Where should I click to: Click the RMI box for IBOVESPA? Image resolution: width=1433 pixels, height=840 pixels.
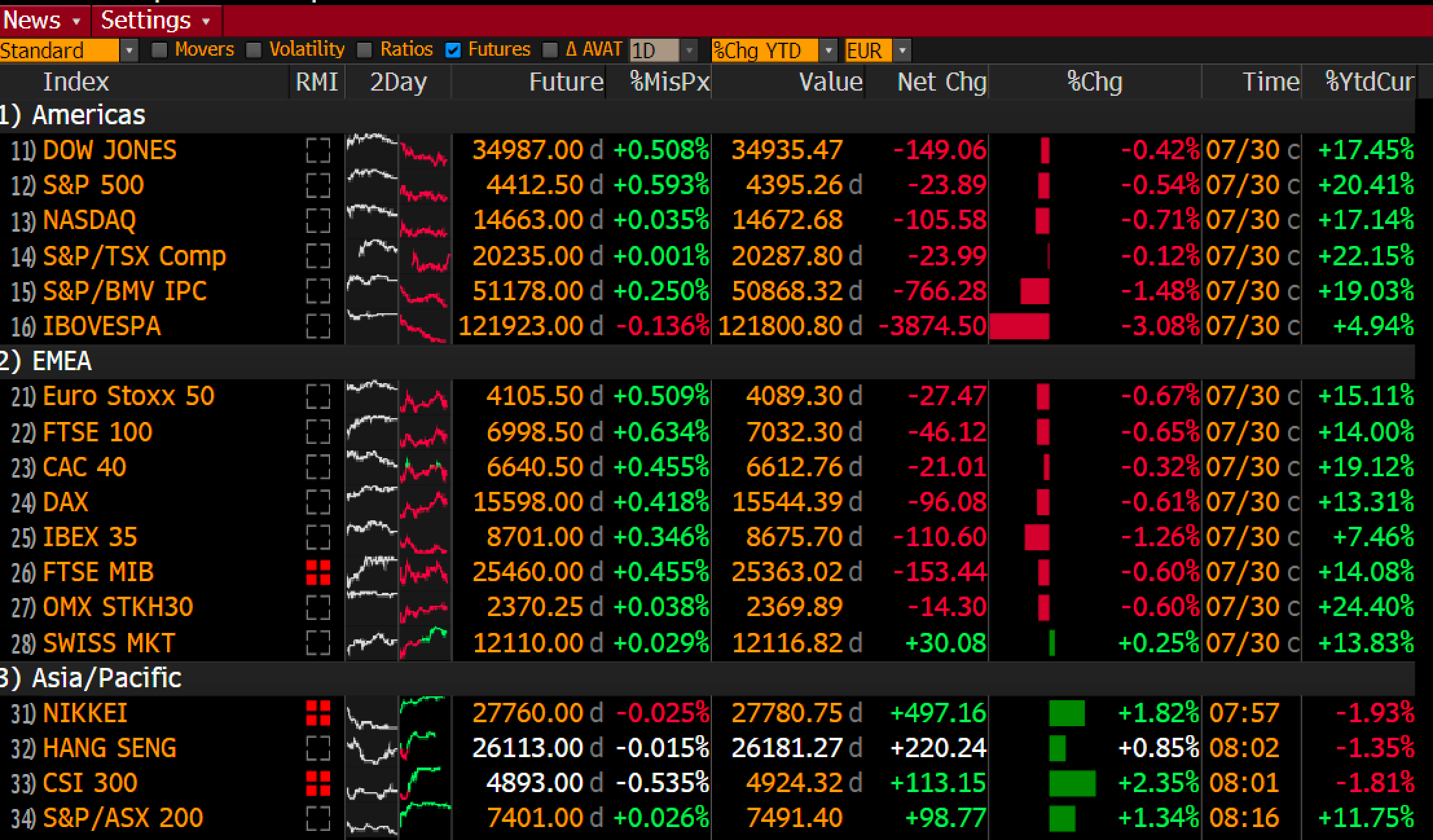pos(318,326)
